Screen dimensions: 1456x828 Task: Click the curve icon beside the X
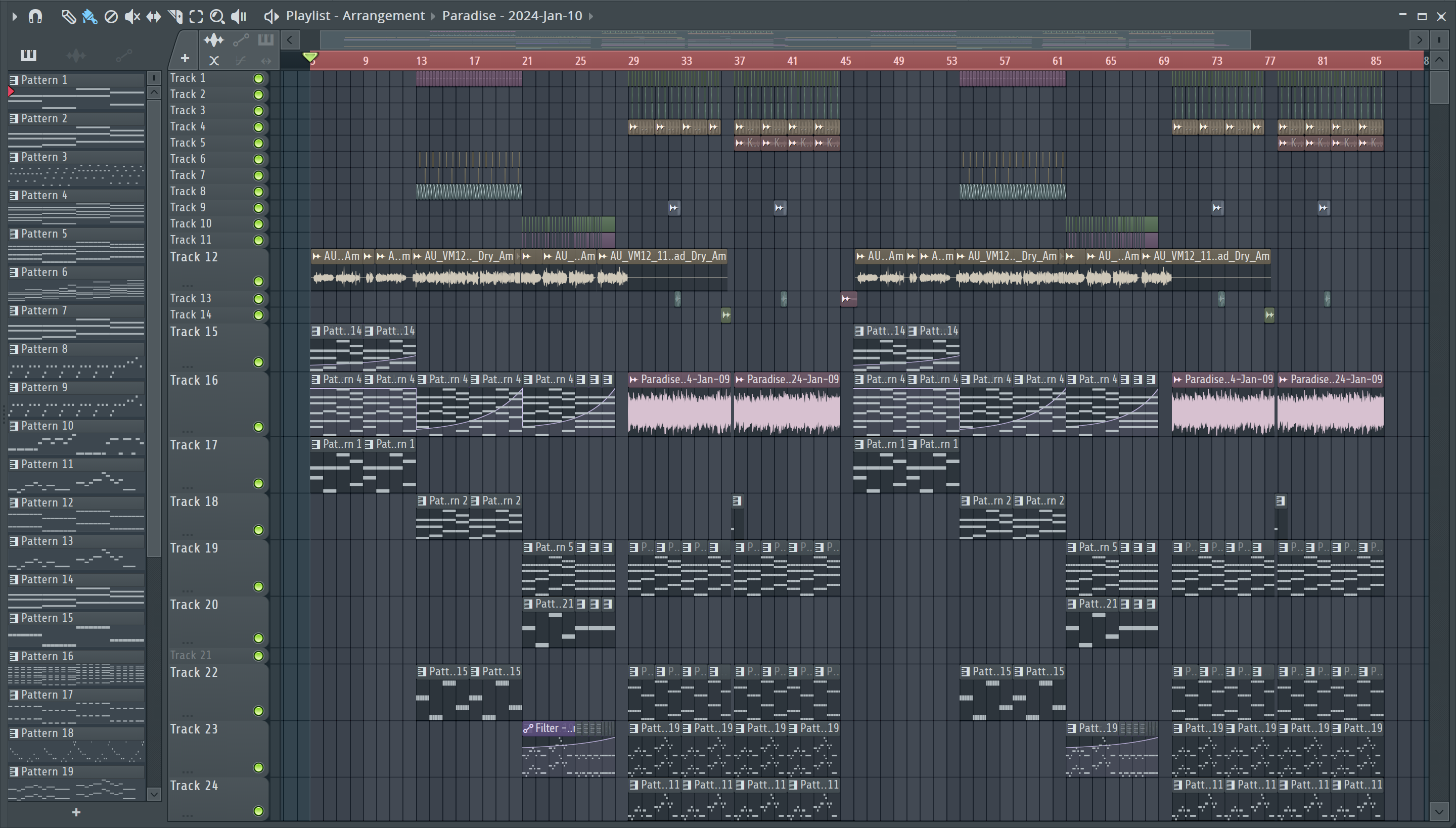point(241,60)
